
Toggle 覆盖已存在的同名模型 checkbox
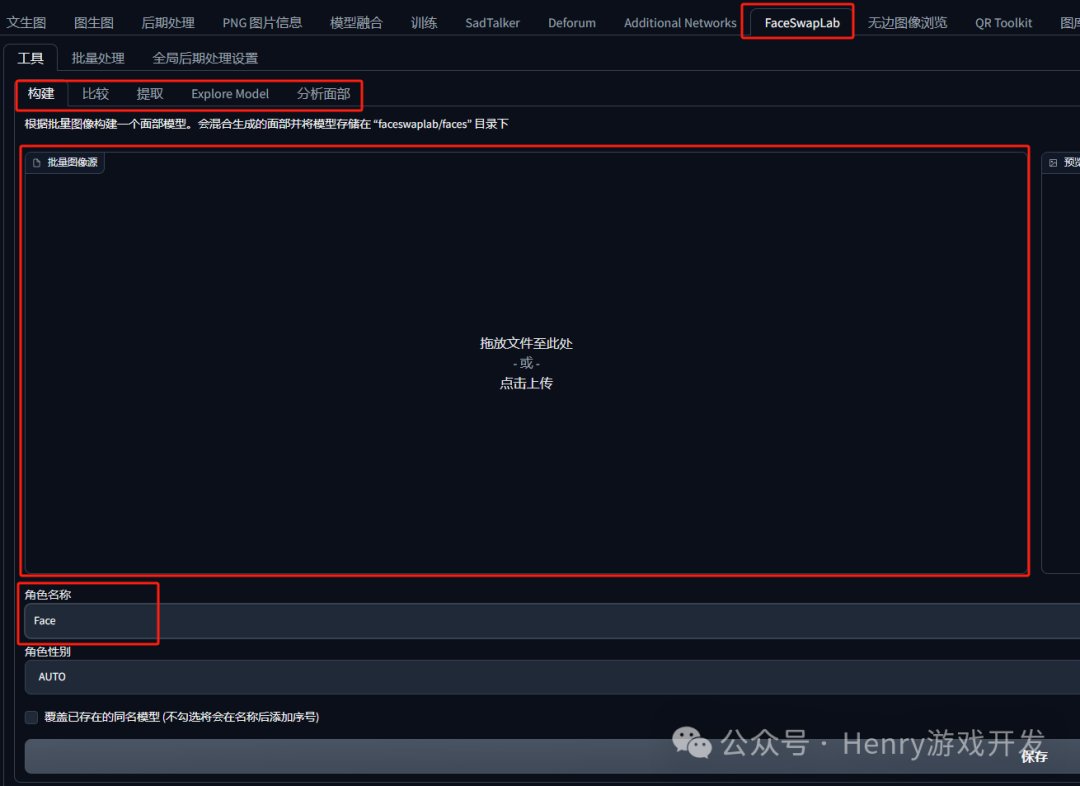pos(32,717)
